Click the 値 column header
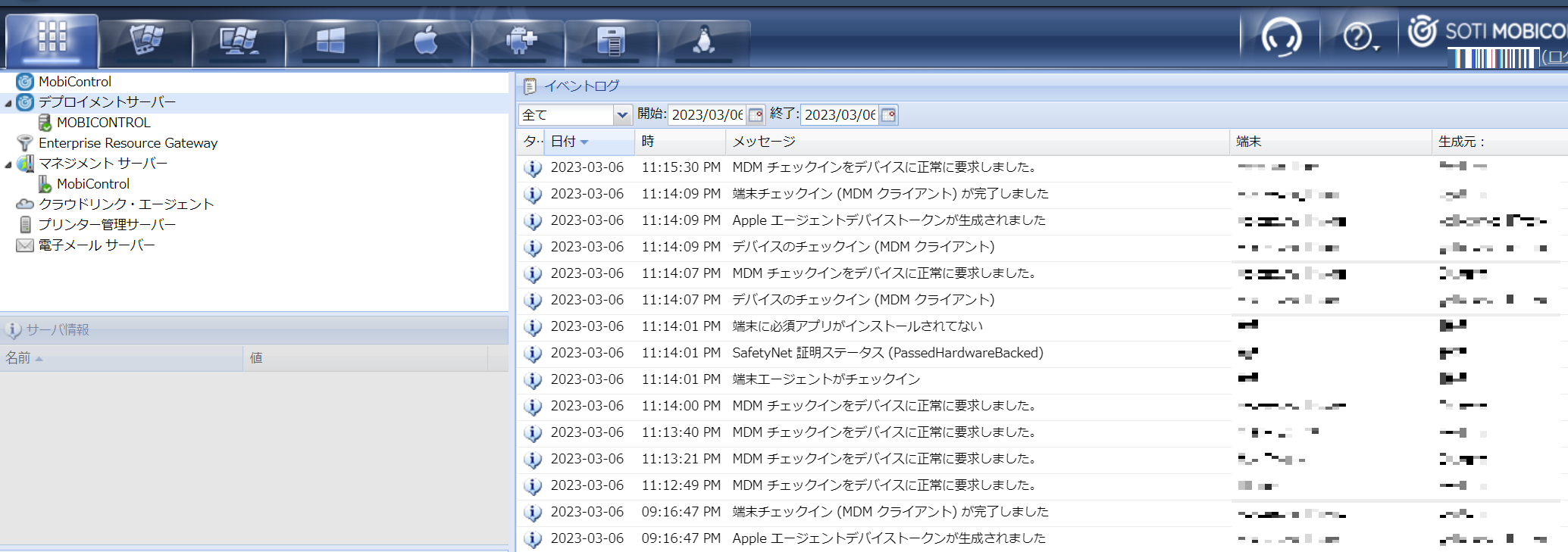 (x=365, y=357)
